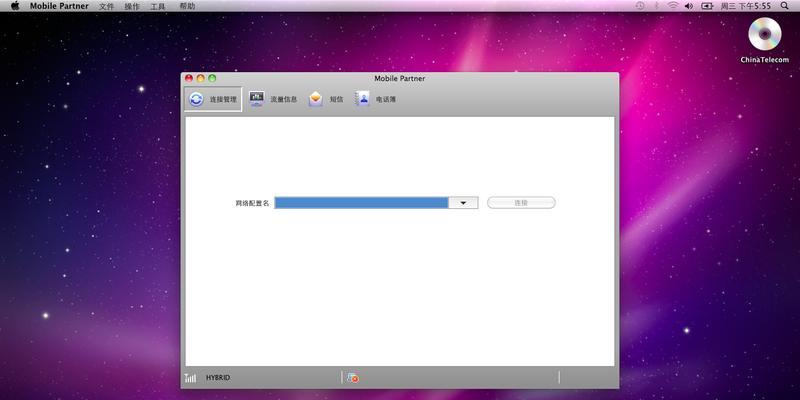Click the Mobile Partner window title
This screenshot has width=800, height=400.
pyautogui.click(x=399, y=79)
